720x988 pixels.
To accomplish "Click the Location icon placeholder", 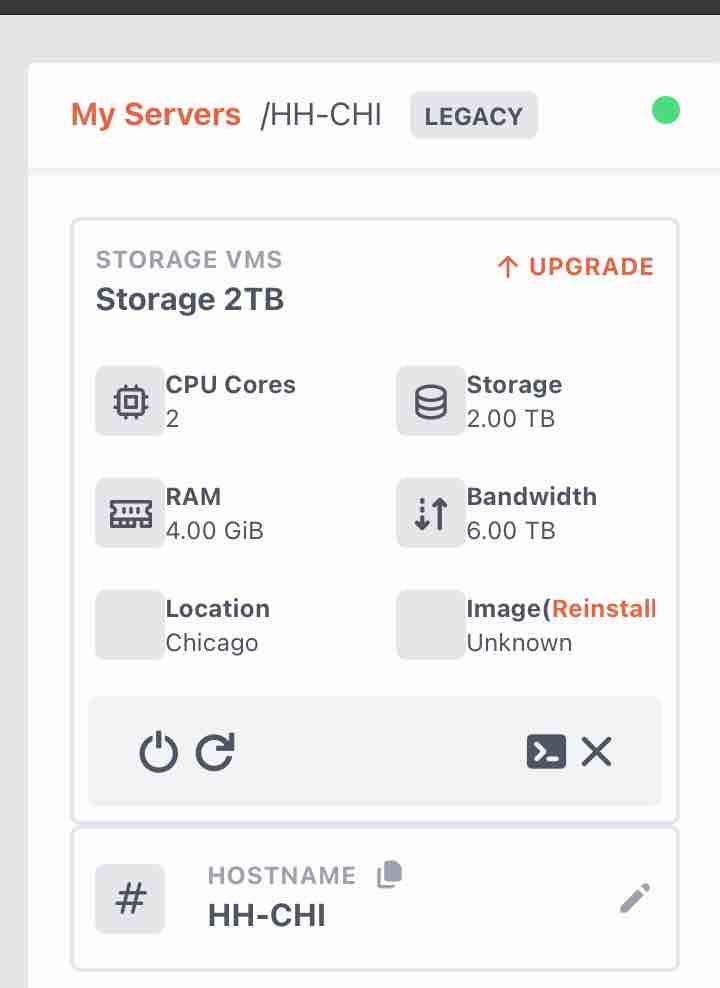I will 130,625.
